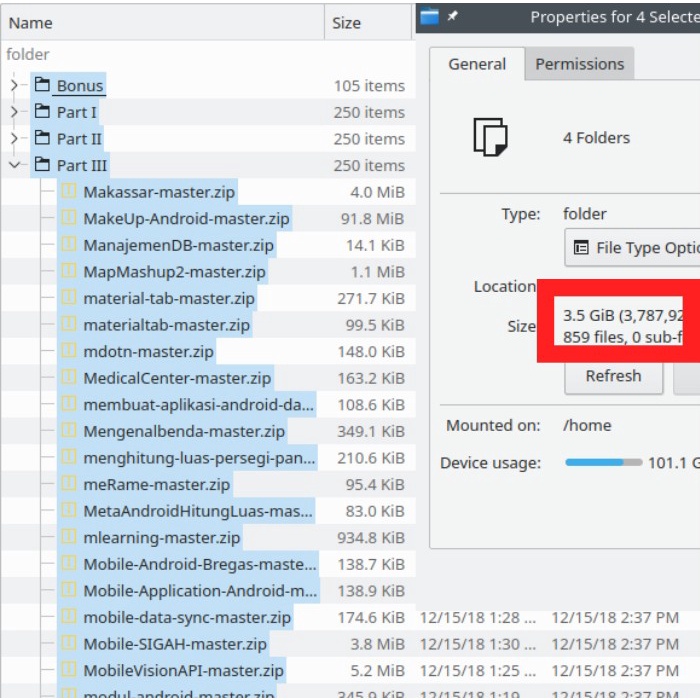This screenshot has height=700, width=700.
Task: Select meRame-master.zip file name
Action: [156, 484]
